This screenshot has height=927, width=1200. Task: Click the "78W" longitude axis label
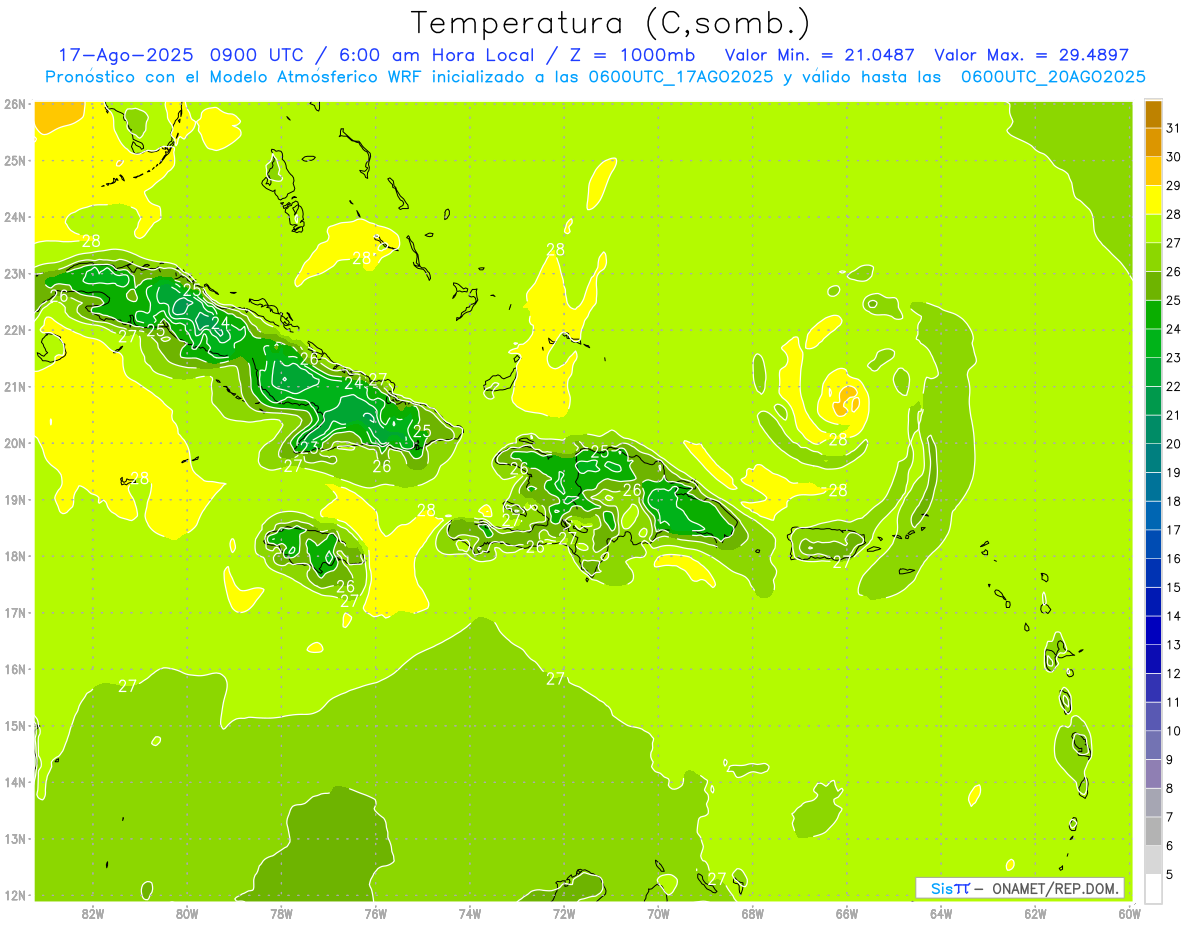(x=281, y=912)
